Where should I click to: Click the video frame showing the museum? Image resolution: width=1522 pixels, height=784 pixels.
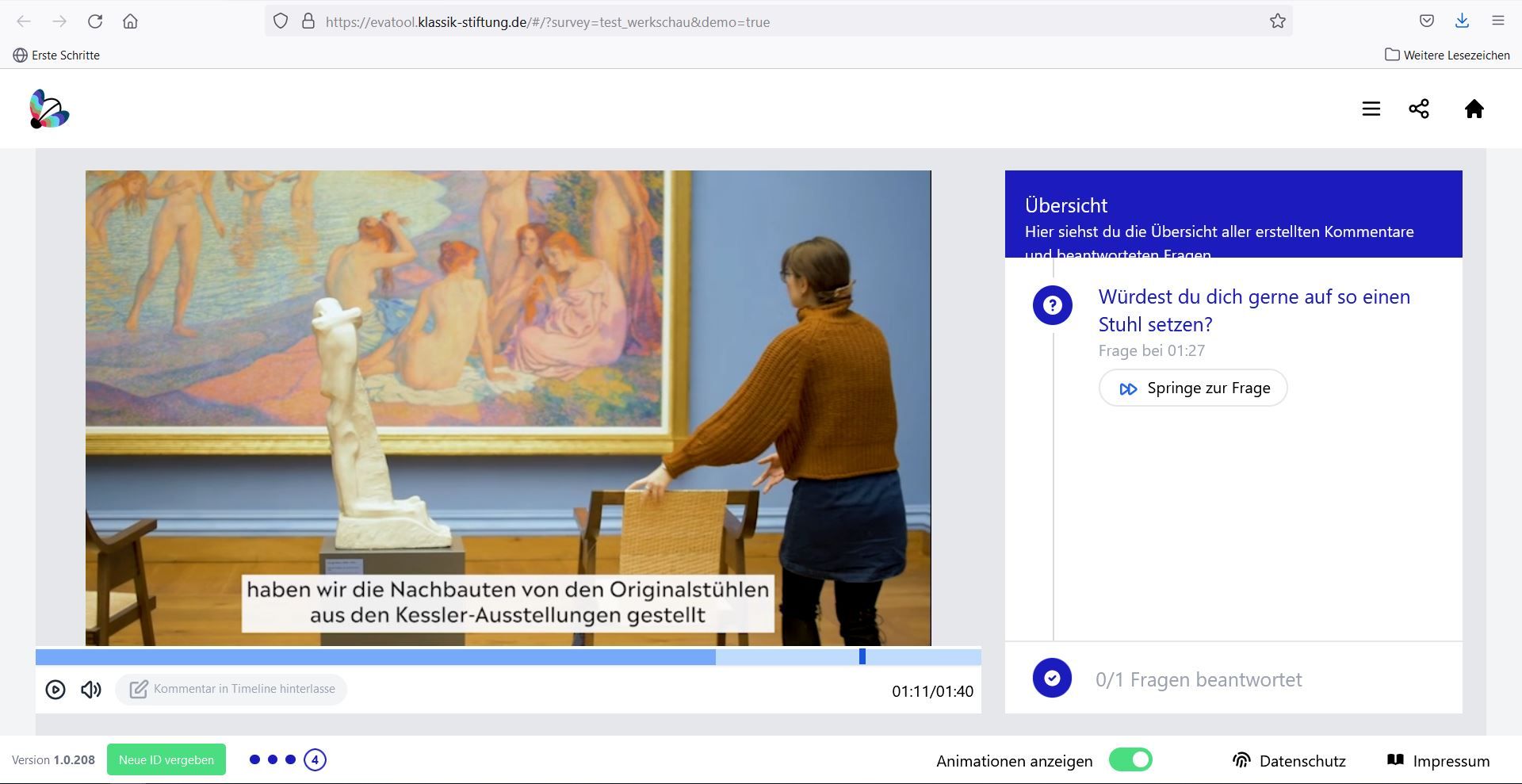point(508,407)
